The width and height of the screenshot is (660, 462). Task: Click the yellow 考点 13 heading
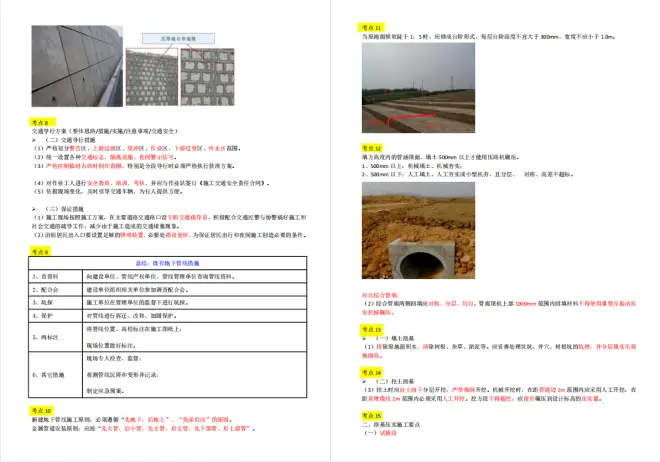[x=370, y=328]
